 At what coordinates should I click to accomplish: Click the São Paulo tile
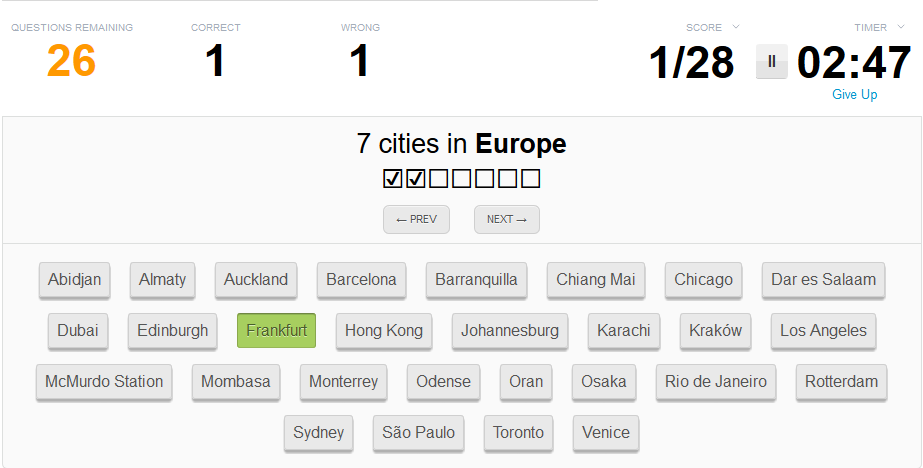[x=419, y=433]
